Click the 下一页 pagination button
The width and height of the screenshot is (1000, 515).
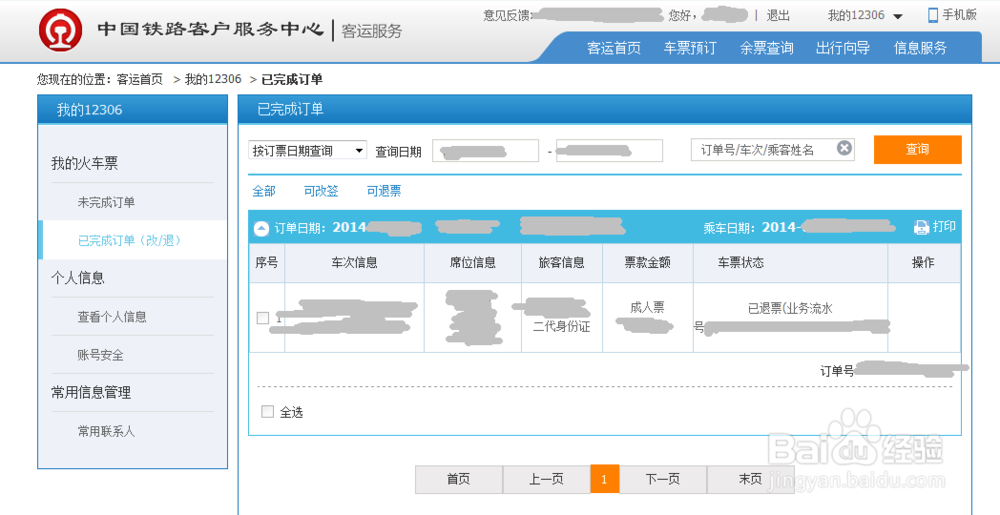tap(663, 479)
